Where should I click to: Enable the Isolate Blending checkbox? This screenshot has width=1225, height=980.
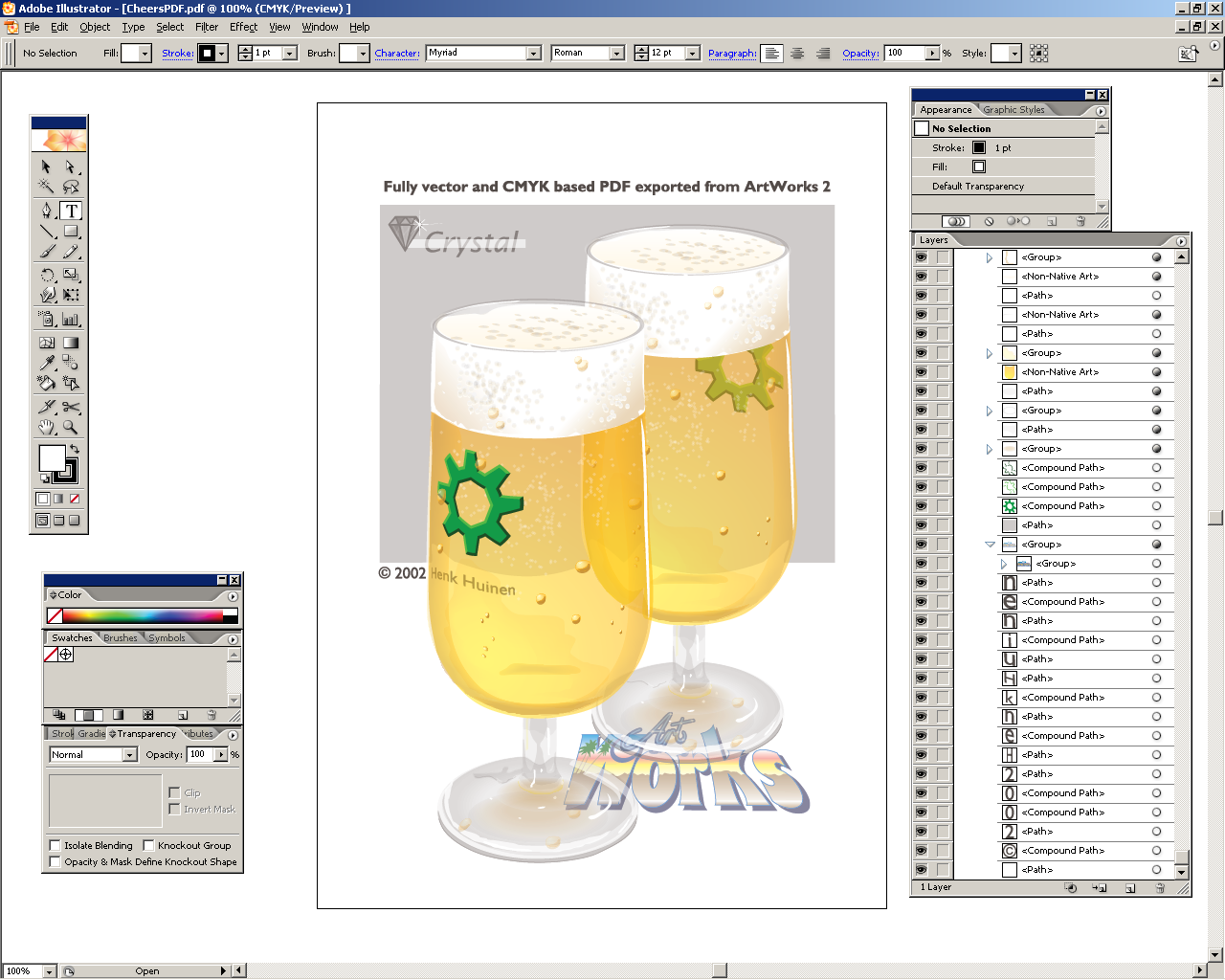tap(56, 846)
